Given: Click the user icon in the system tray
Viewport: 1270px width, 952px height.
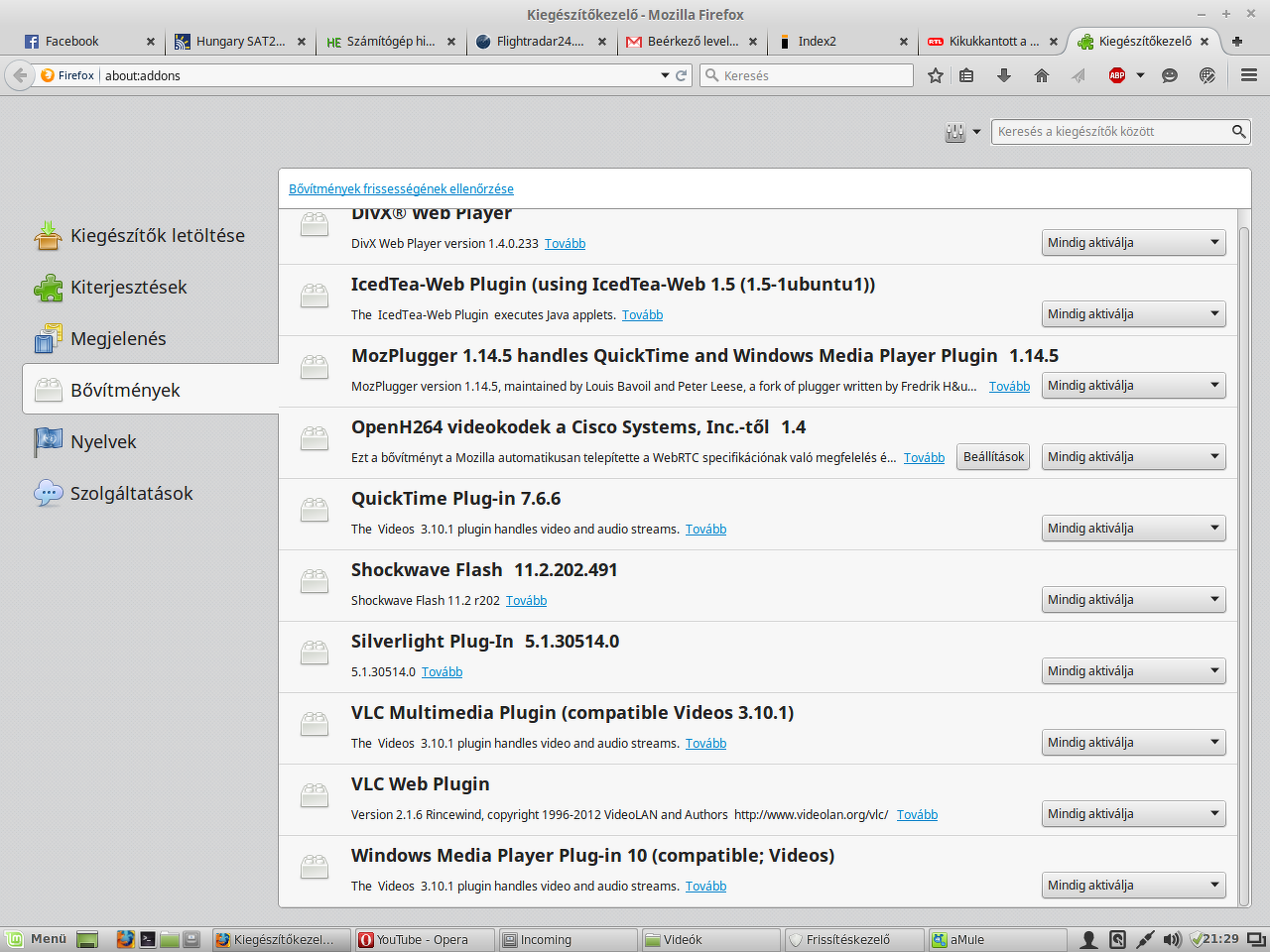Looking at the screenshot, I should point(1088,939).
